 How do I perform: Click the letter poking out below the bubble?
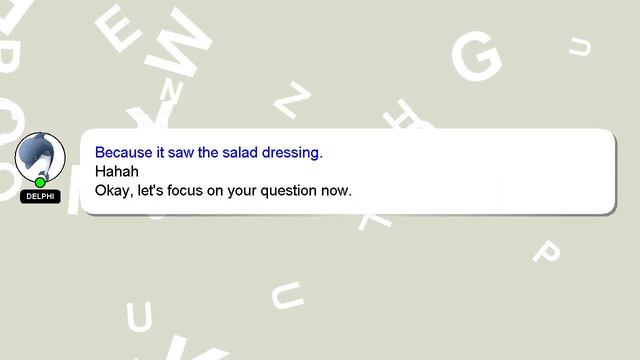(375, 222)
